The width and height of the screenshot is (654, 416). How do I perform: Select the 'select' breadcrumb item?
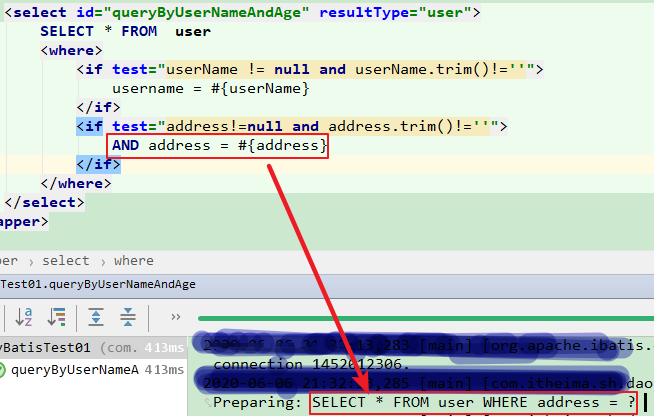pyautogui.click(x=66, y=260)
